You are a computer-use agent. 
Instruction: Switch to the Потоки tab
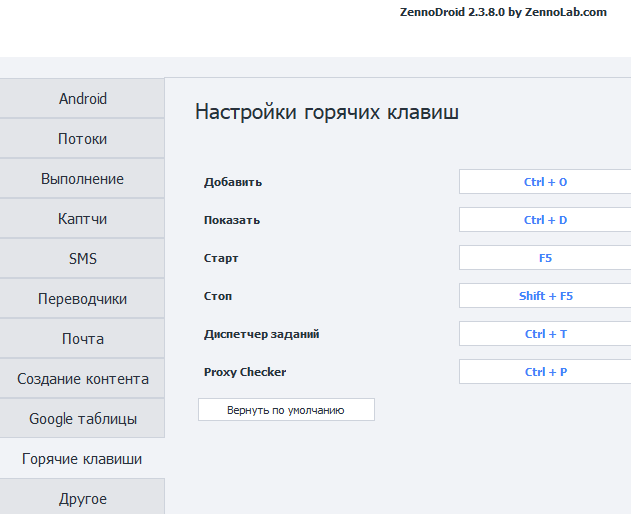82,139
